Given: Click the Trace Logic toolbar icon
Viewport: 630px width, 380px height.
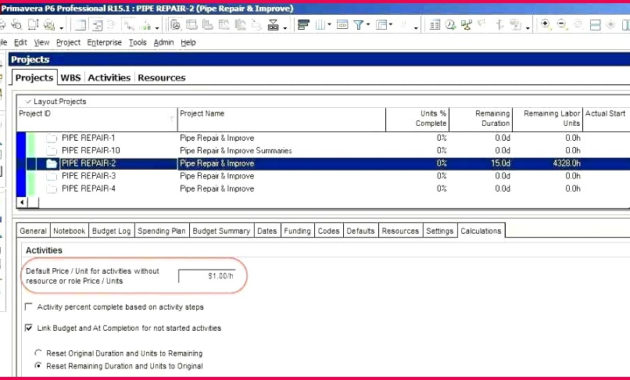Looking at the screenshot, I should pos(129,25).
